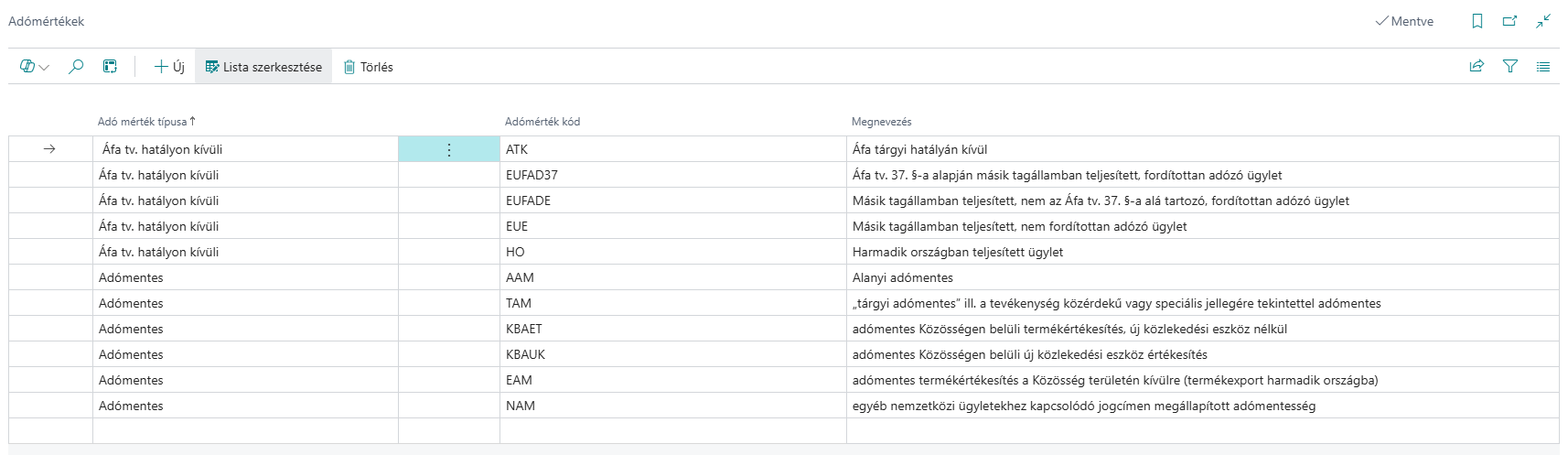
Task: Expand the Copilot icon dropdown
Action: pyautogui.click(x=35, y=67)
